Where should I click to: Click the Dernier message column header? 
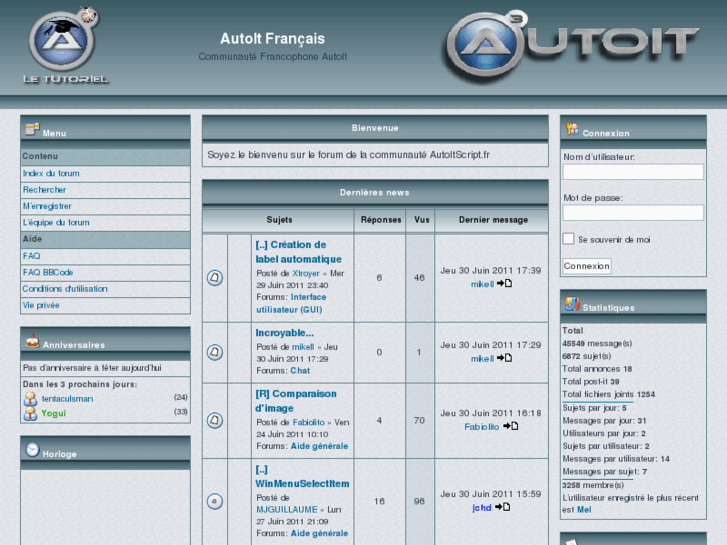tap(493, 220)
